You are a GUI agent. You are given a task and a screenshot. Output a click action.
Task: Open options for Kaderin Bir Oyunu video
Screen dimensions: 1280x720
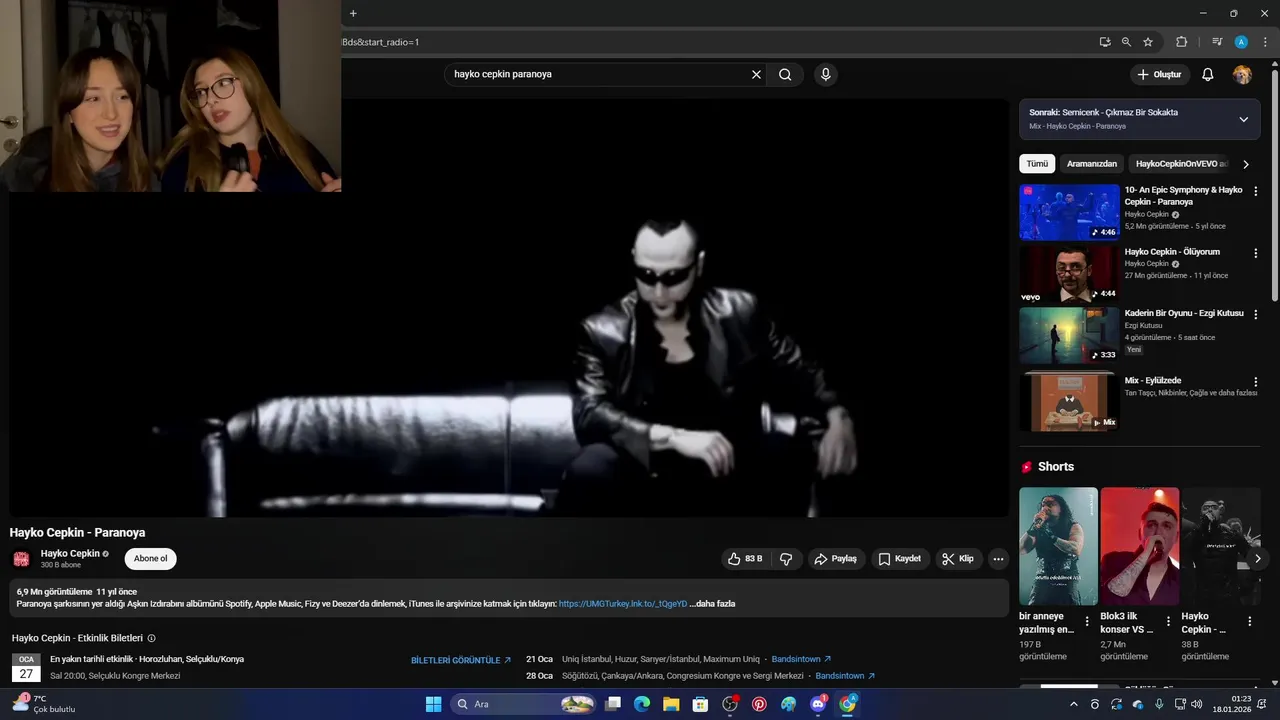tap(1256, 315)
